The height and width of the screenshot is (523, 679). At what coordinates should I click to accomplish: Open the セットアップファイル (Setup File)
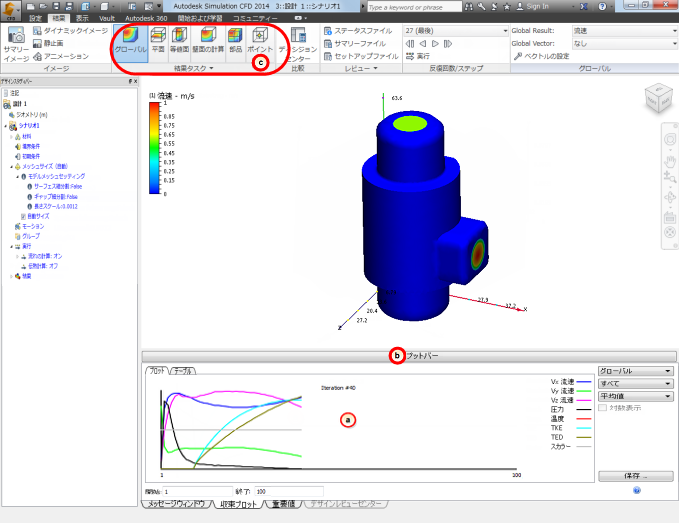point(361,56)
